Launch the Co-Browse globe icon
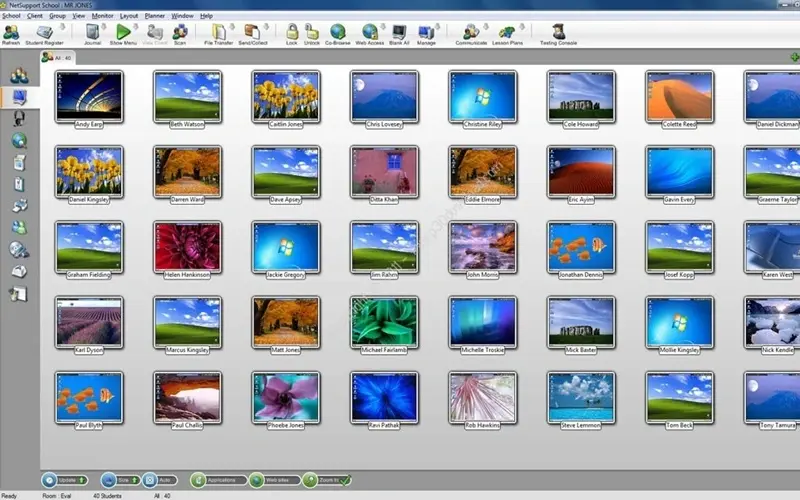 point(338,32)
